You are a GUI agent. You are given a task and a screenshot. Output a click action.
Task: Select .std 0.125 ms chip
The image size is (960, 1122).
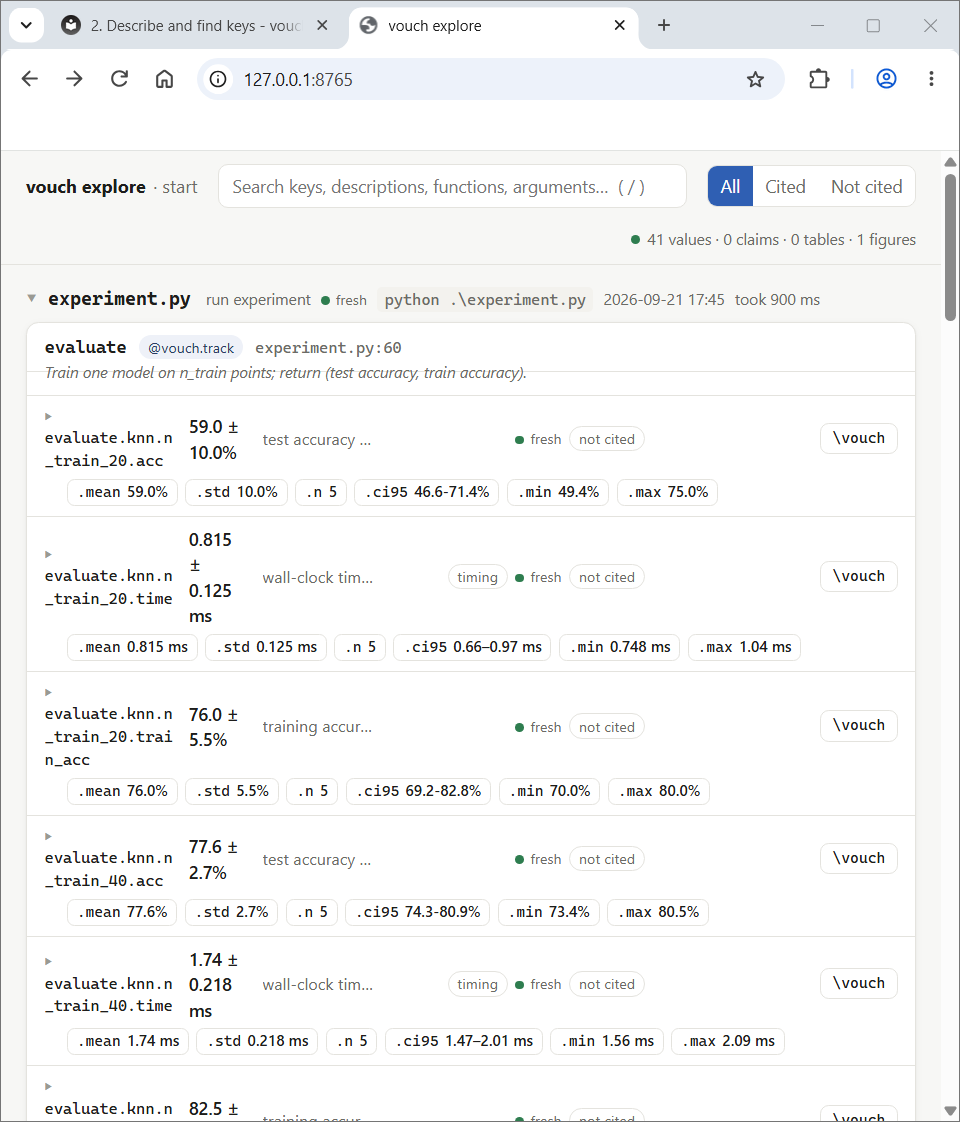[x=266, y=647]
